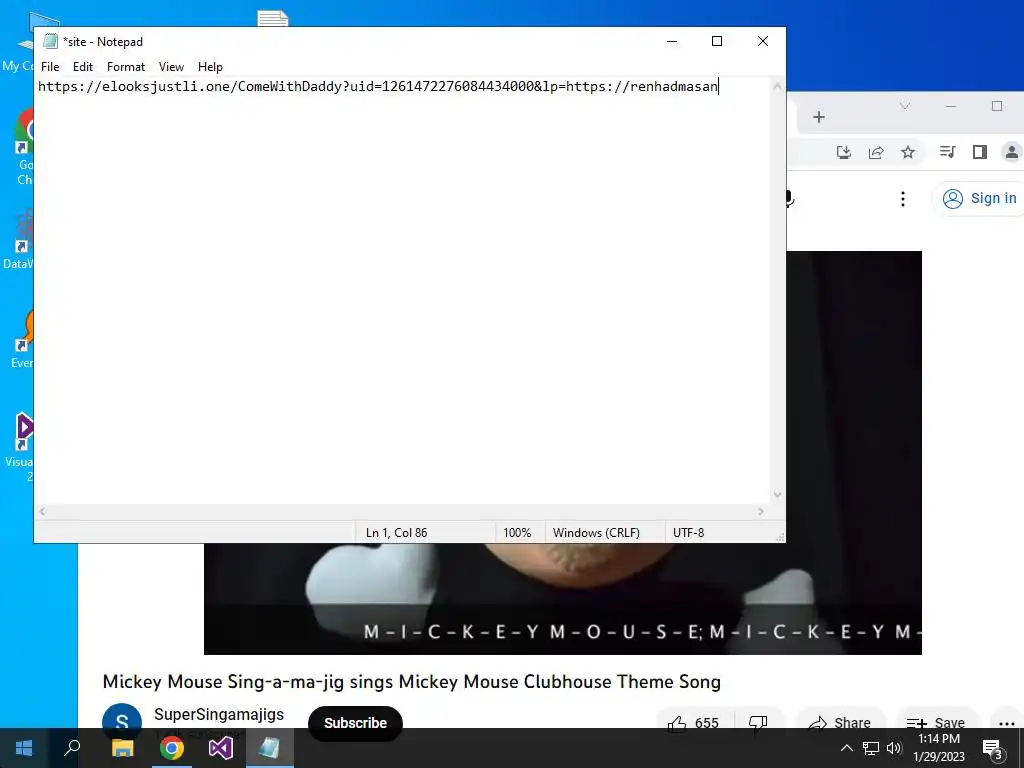The width and height of the screenshot is (1024, 768).
Task: Click Notepad vertical scrollbar down arrow
Action: pyautogui.click(x=777, y=494)
